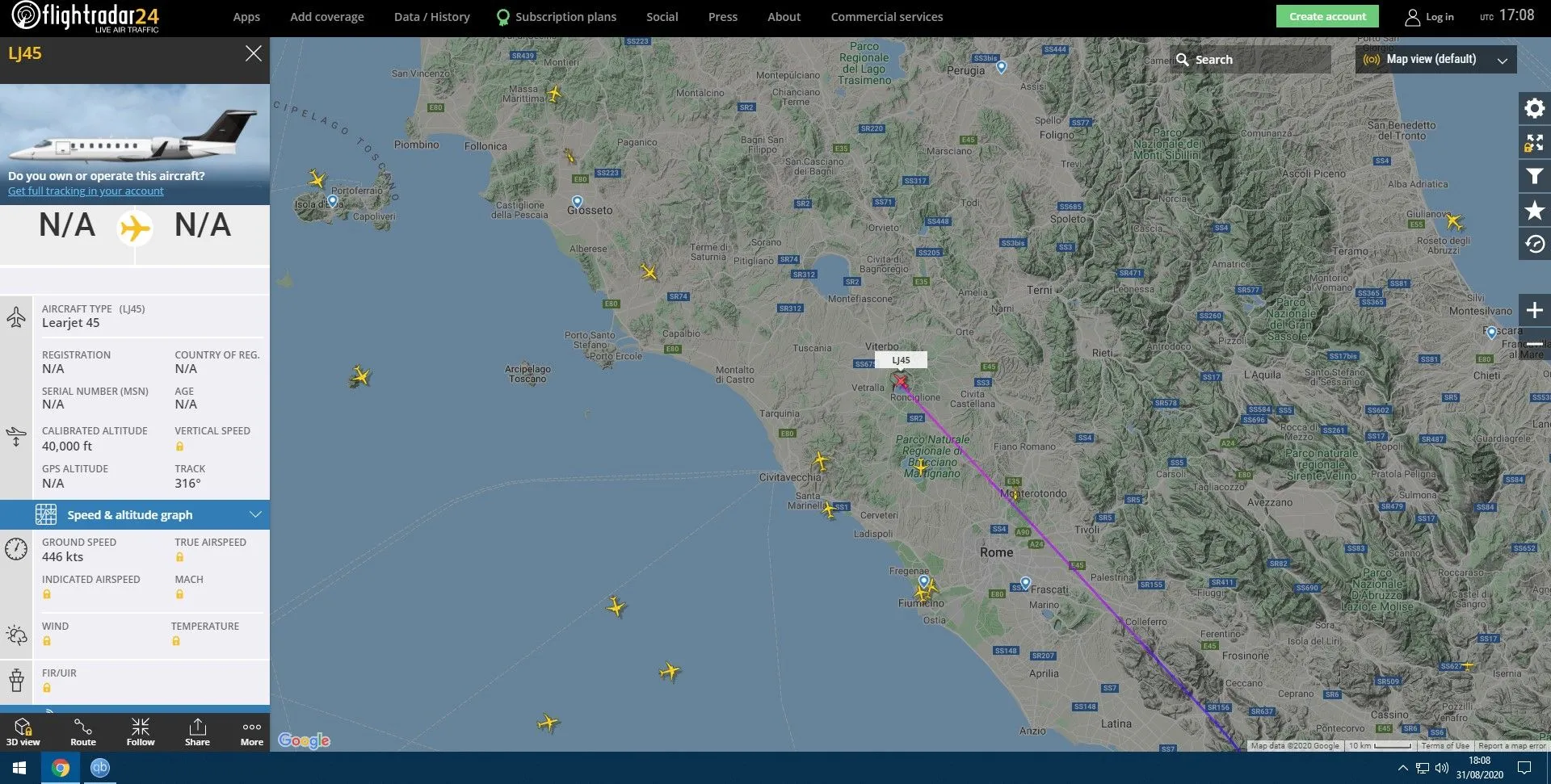
Task: Zoom in the map with plus button
Action: [1534, 310]
